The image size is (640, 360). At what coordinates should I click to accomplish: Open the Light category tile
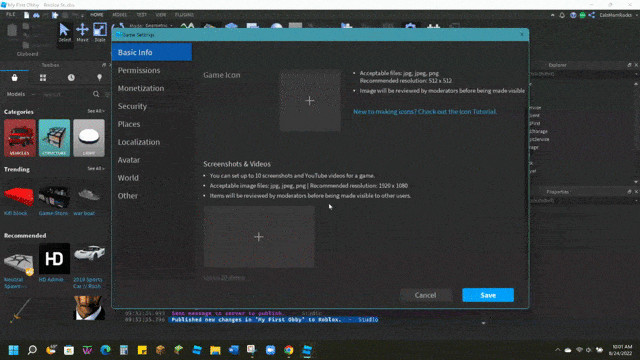89,138
